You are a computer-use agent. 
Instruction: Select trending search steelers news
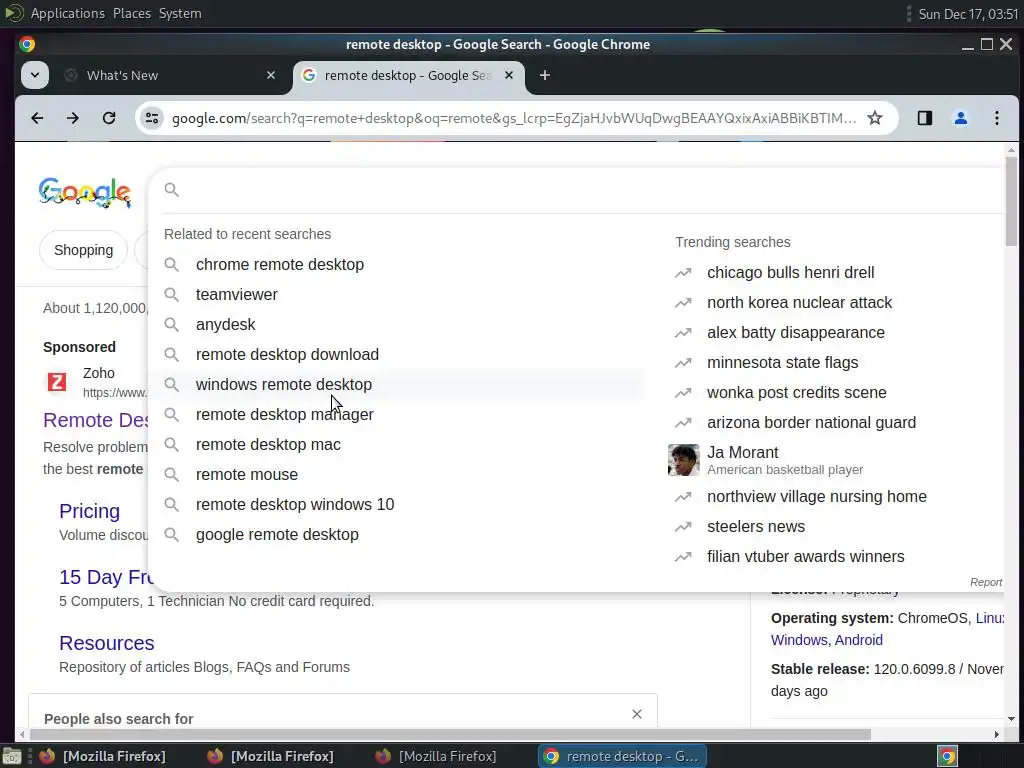pos(756,526)
